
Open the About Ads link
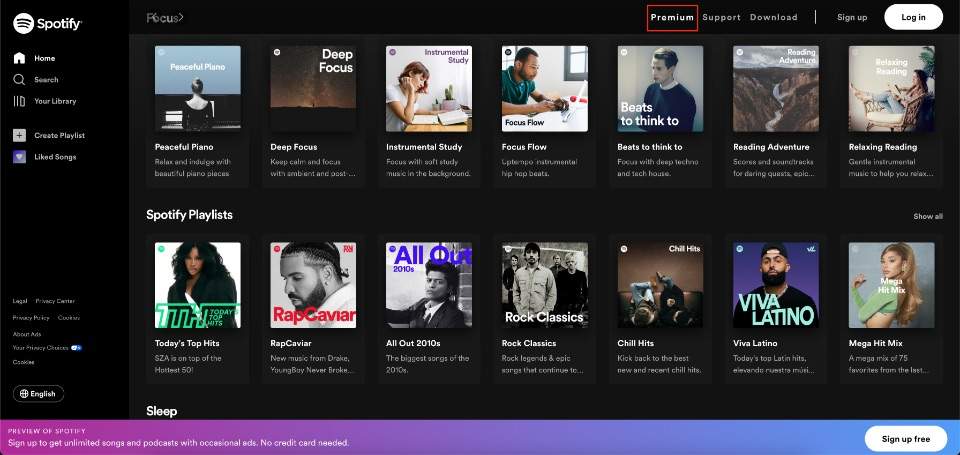coord(27,334)
